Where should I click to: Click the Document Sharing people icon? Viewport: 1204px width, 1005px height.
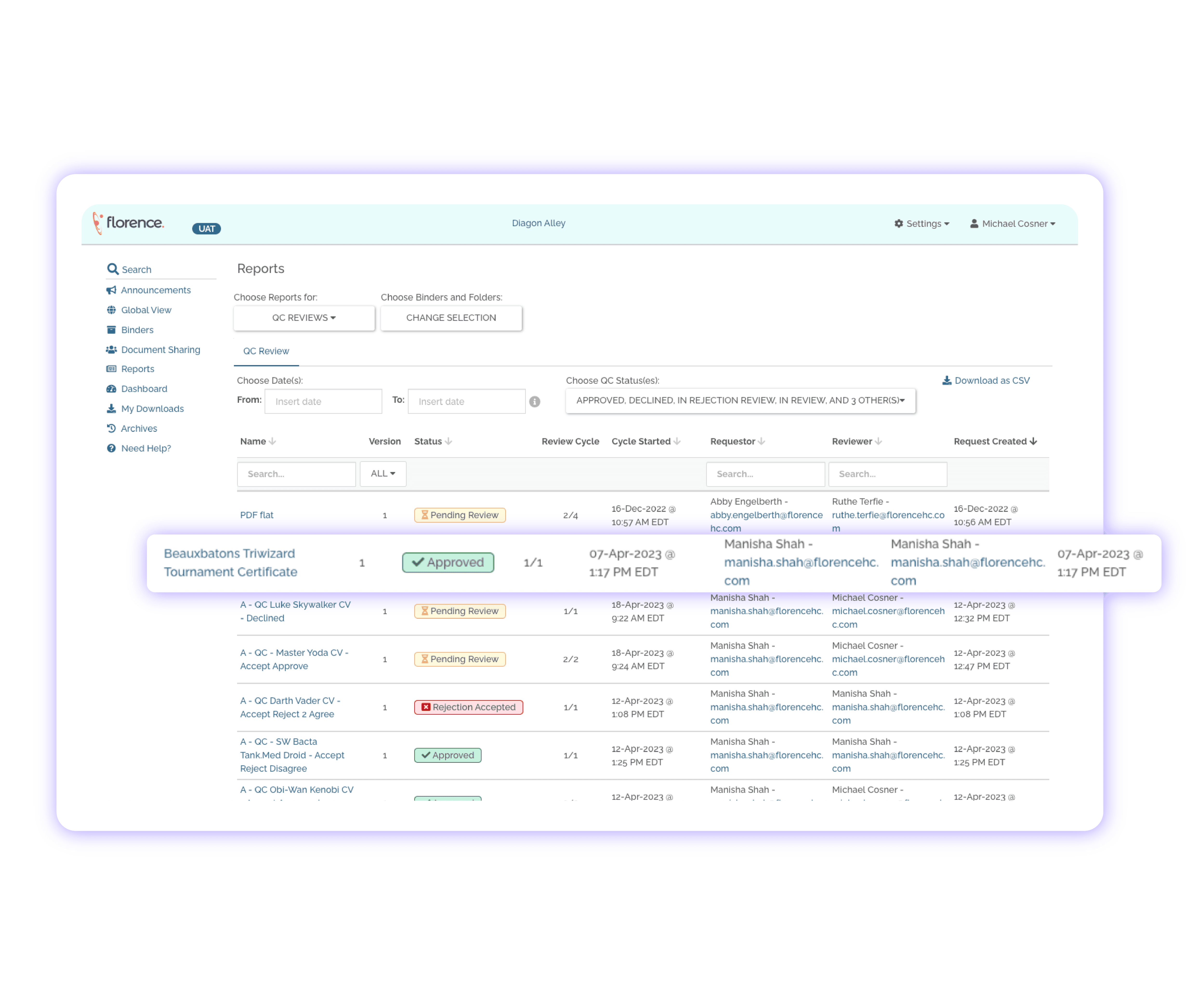pos(111,349)
